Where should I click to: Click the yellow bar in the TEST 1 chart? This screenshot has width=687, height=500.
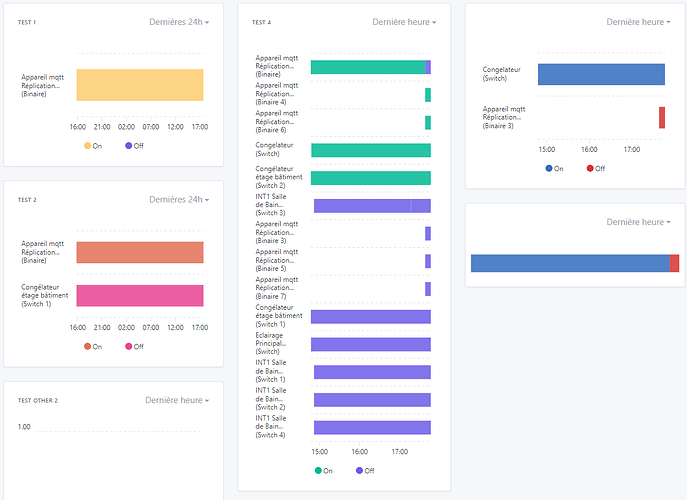(x=140, y=85)
